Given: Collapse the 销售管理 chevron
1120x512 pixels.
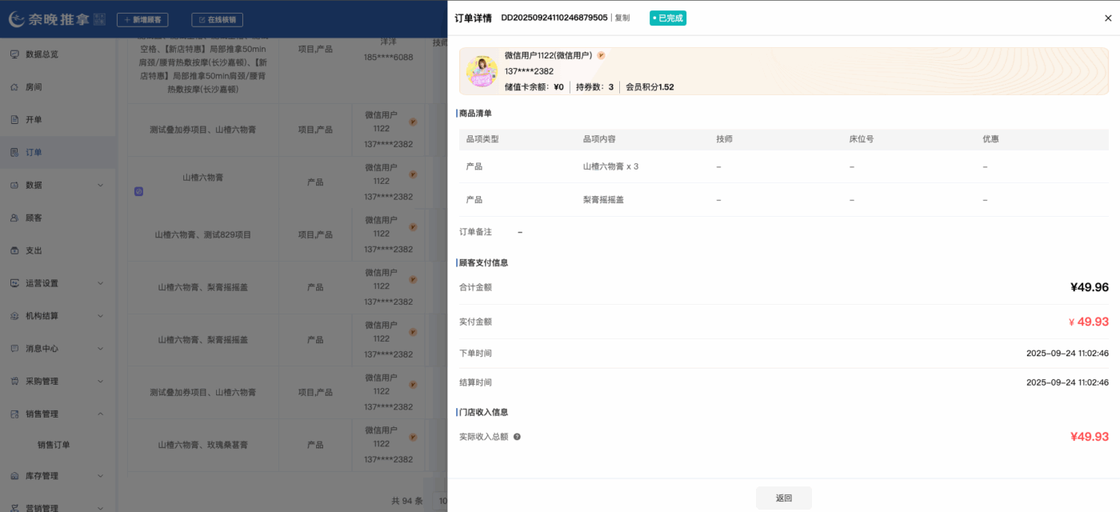Looking at the screenshot, I should click(100, 413).
